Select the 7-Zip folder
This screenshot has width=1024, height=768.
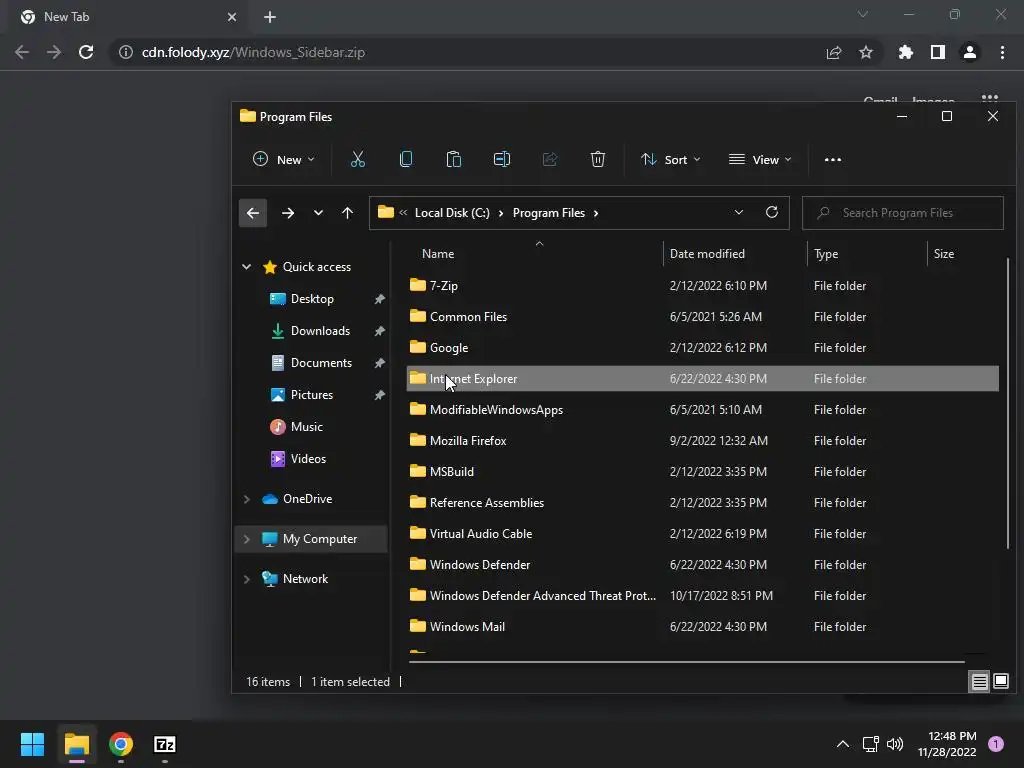coord(702,286)
